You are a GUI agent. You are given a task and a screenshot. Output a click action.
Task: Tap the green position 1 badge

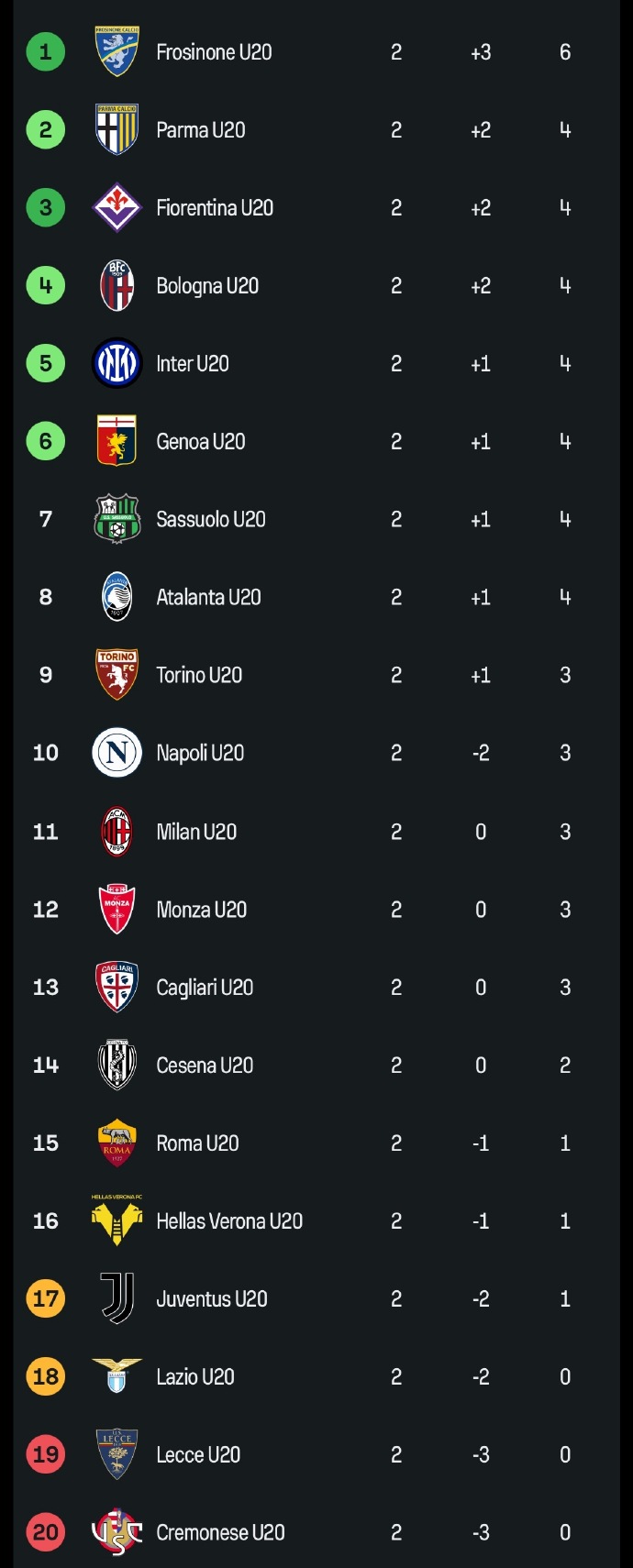46,52
